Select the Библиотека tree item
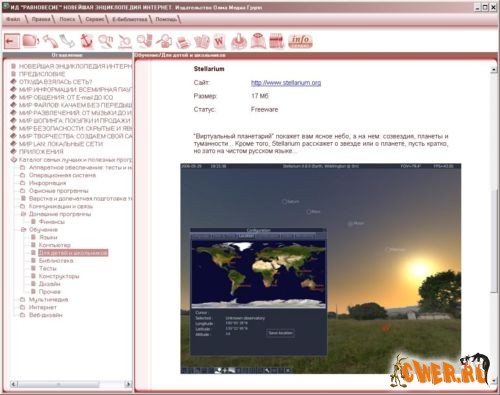The width and height of the screenshot is (500, 395). [56, 261]
